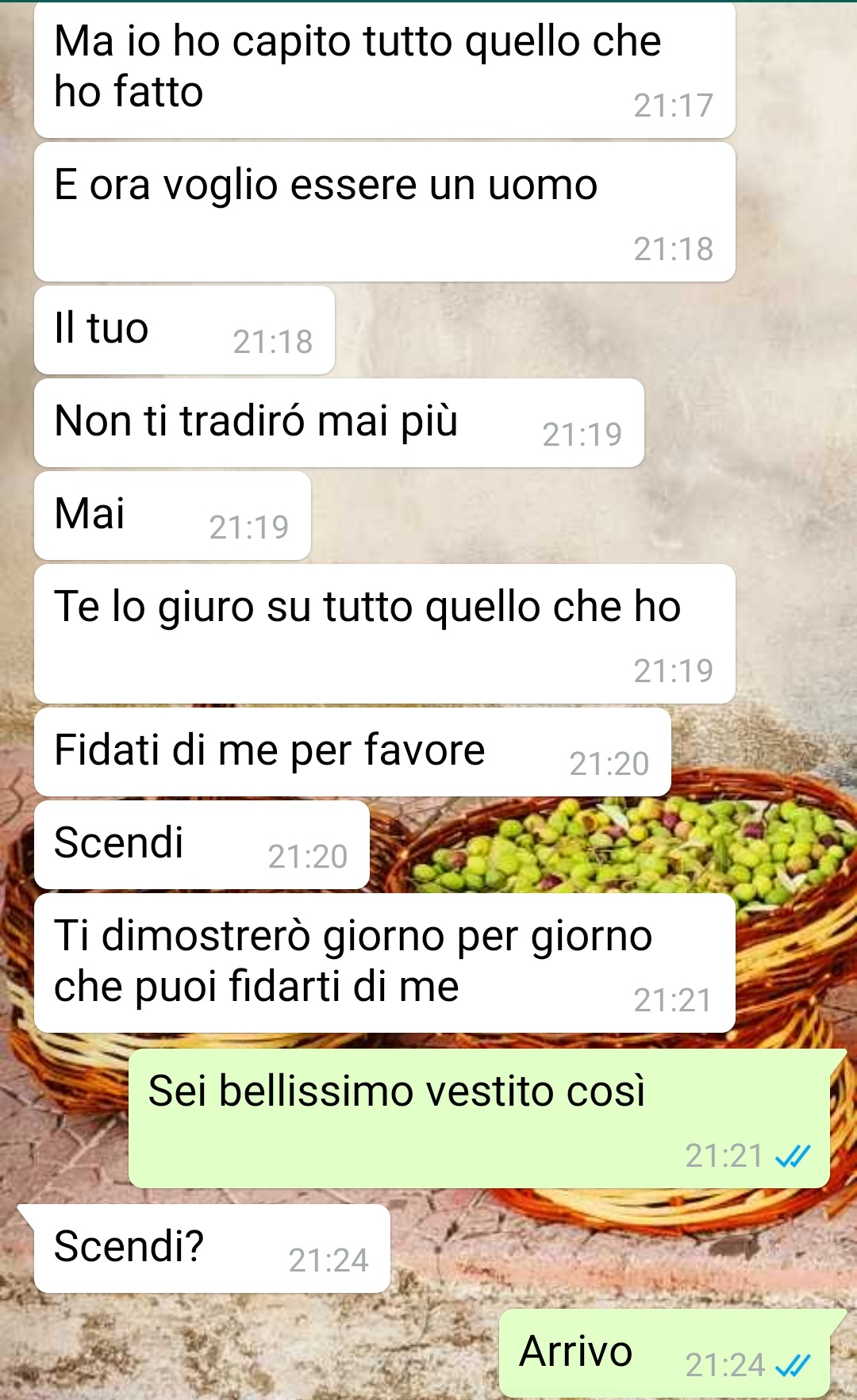Tap the blue read ticks on 'Arrivo'

click(793, 1365)
